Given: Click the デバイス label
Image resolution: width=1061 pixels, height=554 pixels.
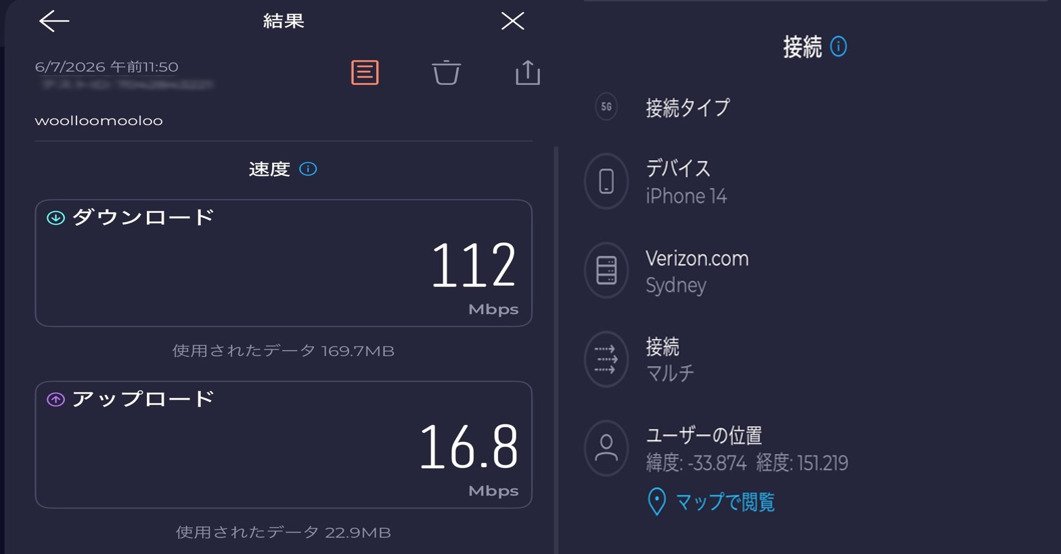Looking at the screenshot, I should point(678,168).
